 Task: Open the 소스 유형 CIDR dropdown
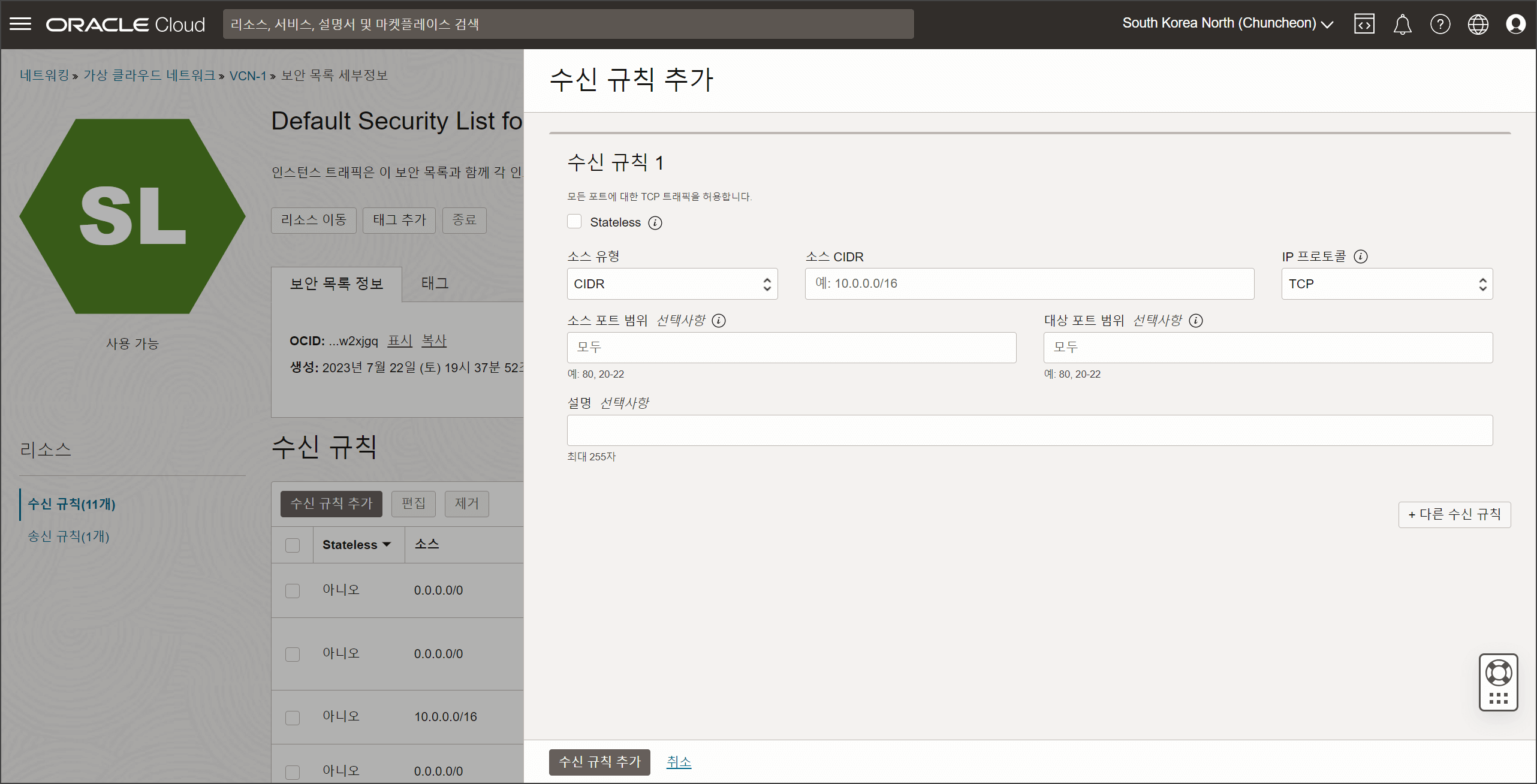[x=672, y=284]
